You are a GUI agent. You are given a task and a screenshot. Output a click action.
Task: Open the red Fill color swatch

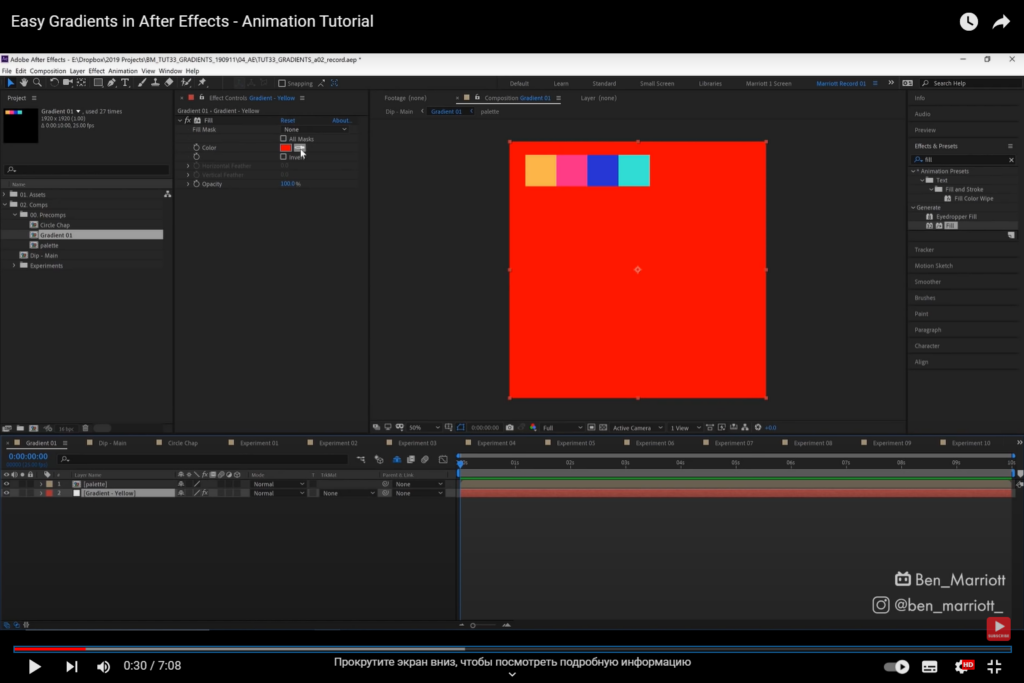(x=286, y=148)
